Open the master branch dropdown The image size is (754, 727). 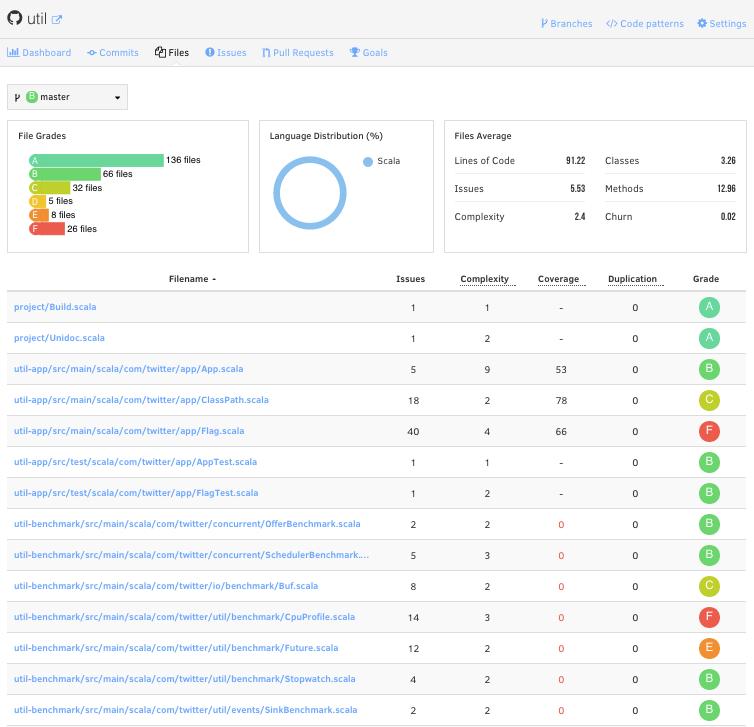pos(67,97)
